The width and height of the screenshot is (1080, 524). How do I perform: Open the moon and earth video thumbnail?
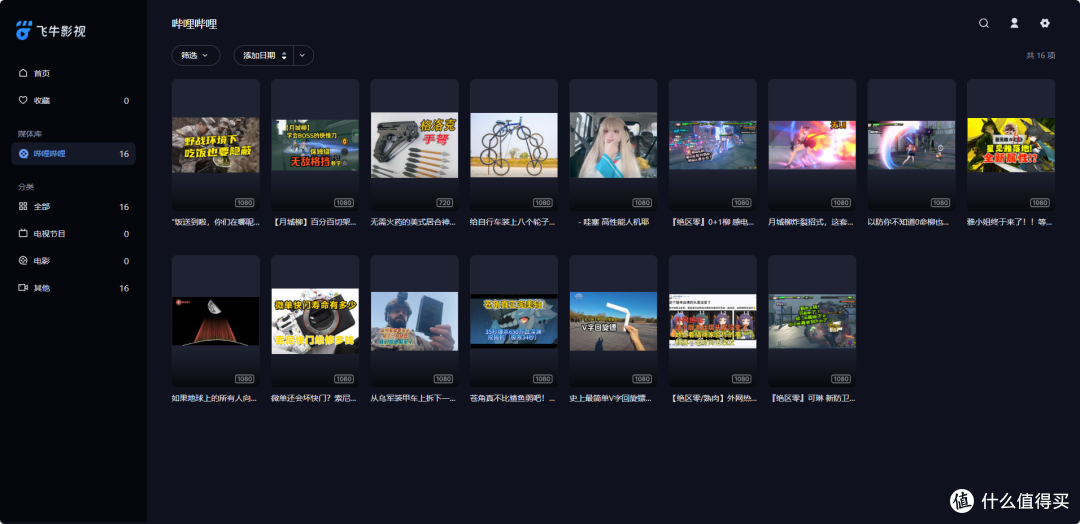coord(216,321)
